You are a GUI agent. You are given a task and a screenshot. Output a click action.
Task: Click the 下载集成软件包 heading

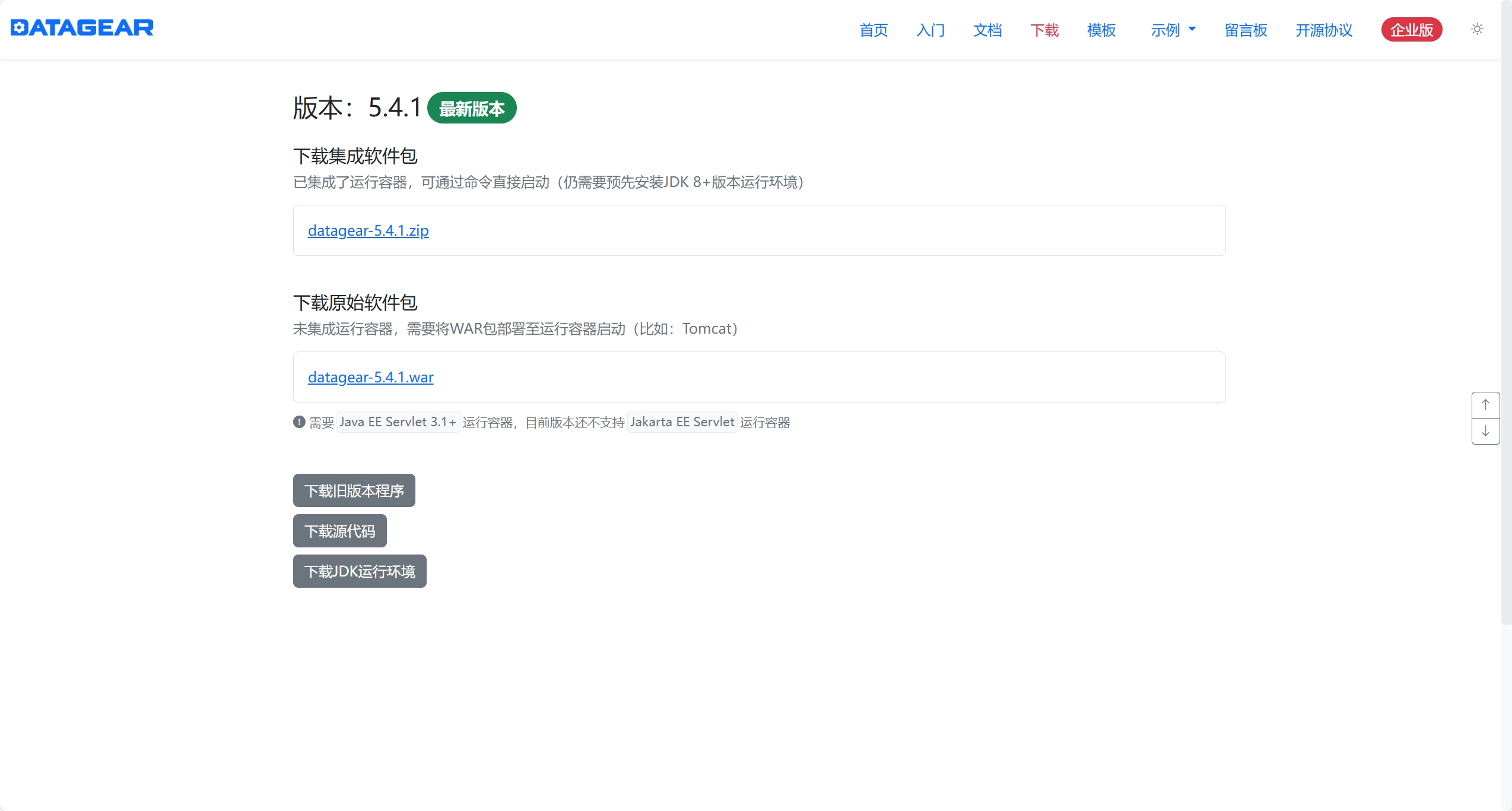coord(355,156)
